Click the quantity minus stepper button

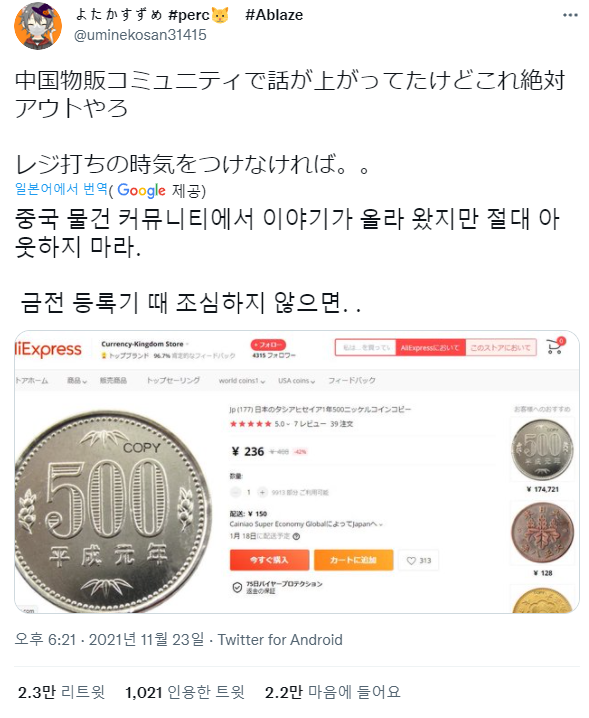pyautogui.click(x=235, y=492)
